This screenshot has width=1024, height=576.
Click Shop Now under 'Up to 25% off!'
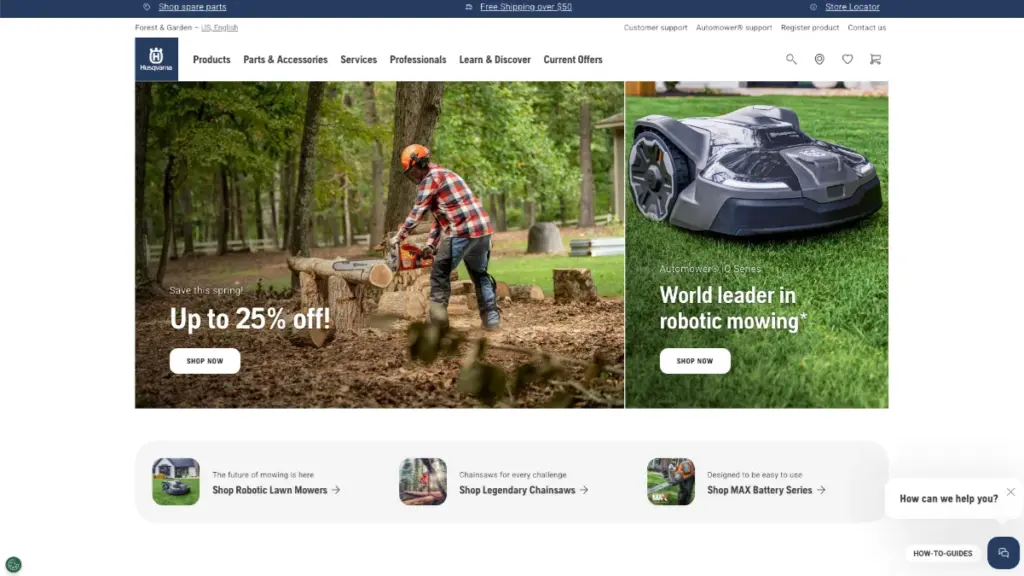205,361
